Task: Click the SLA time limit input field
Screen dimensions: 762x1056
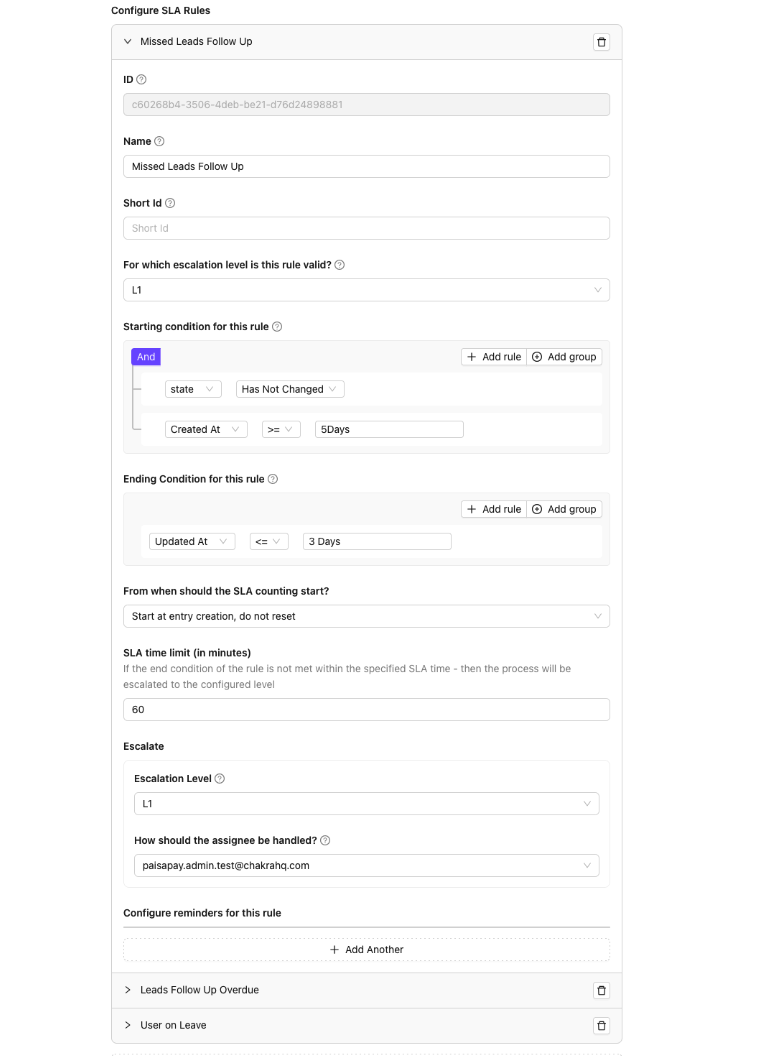Action: (366, 710)
